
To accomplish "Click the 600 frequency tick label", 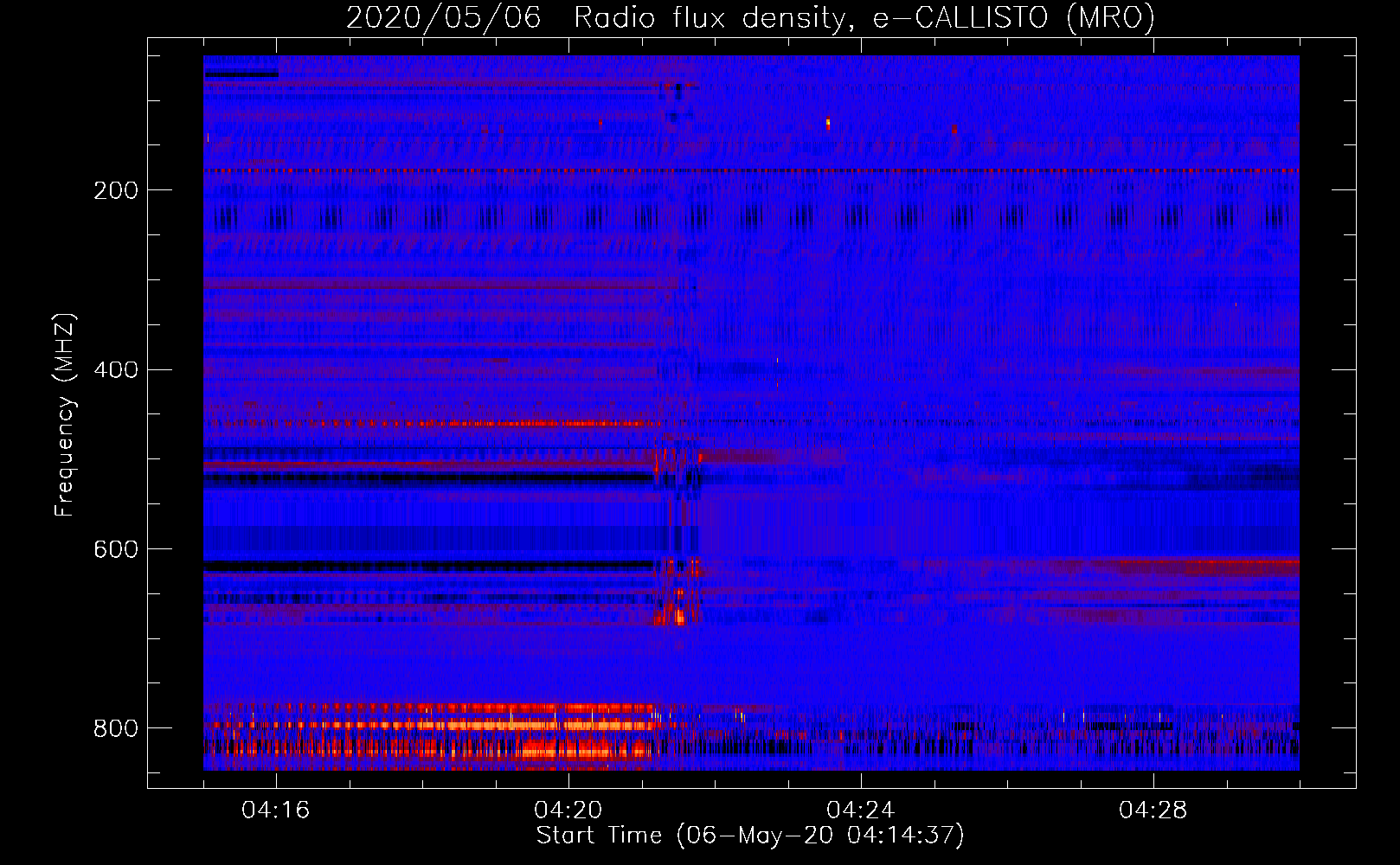I will tap(116, 550).
